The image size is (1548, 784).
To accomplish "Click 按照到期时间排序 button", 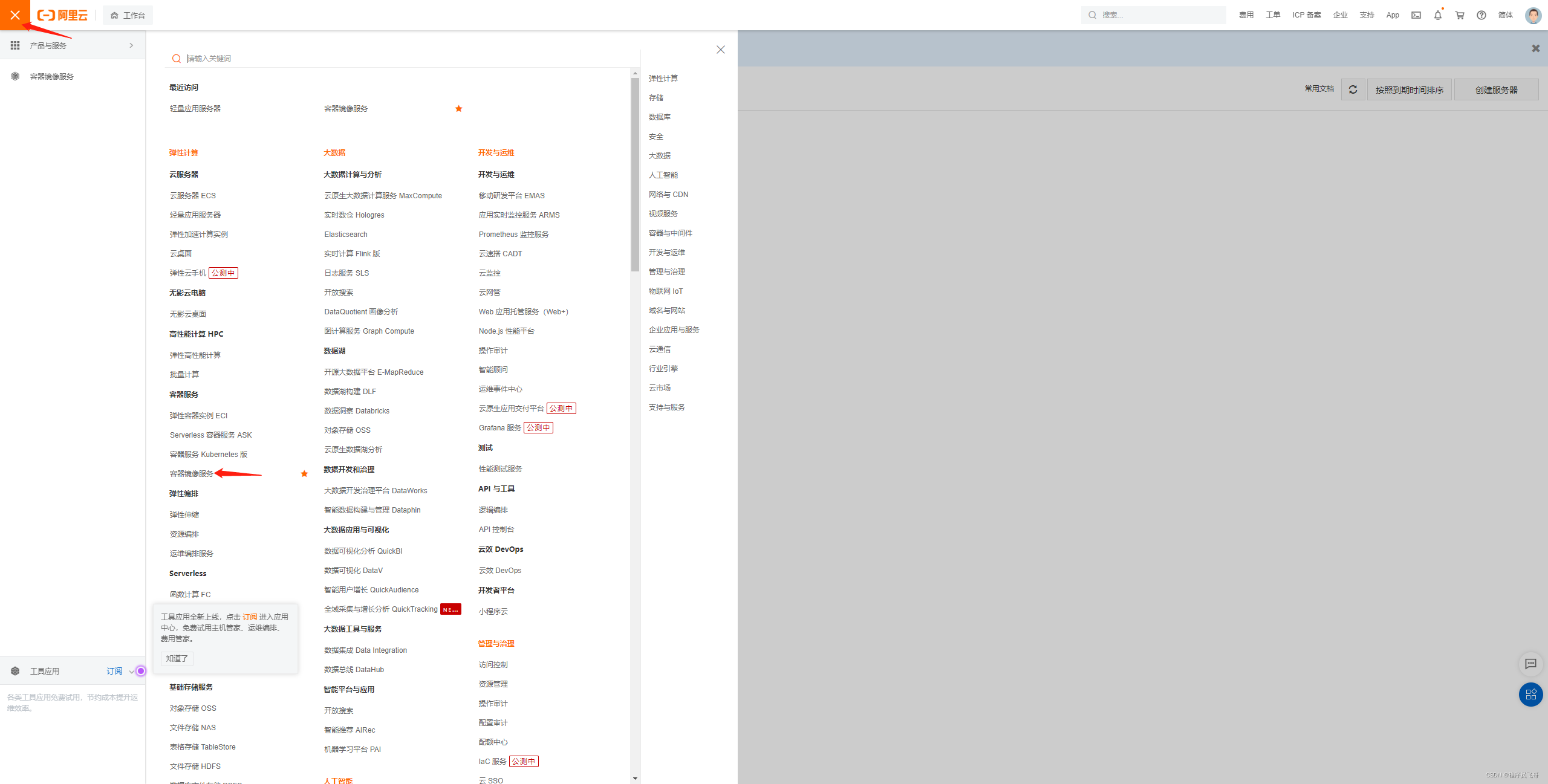I will click(1410, 89).
